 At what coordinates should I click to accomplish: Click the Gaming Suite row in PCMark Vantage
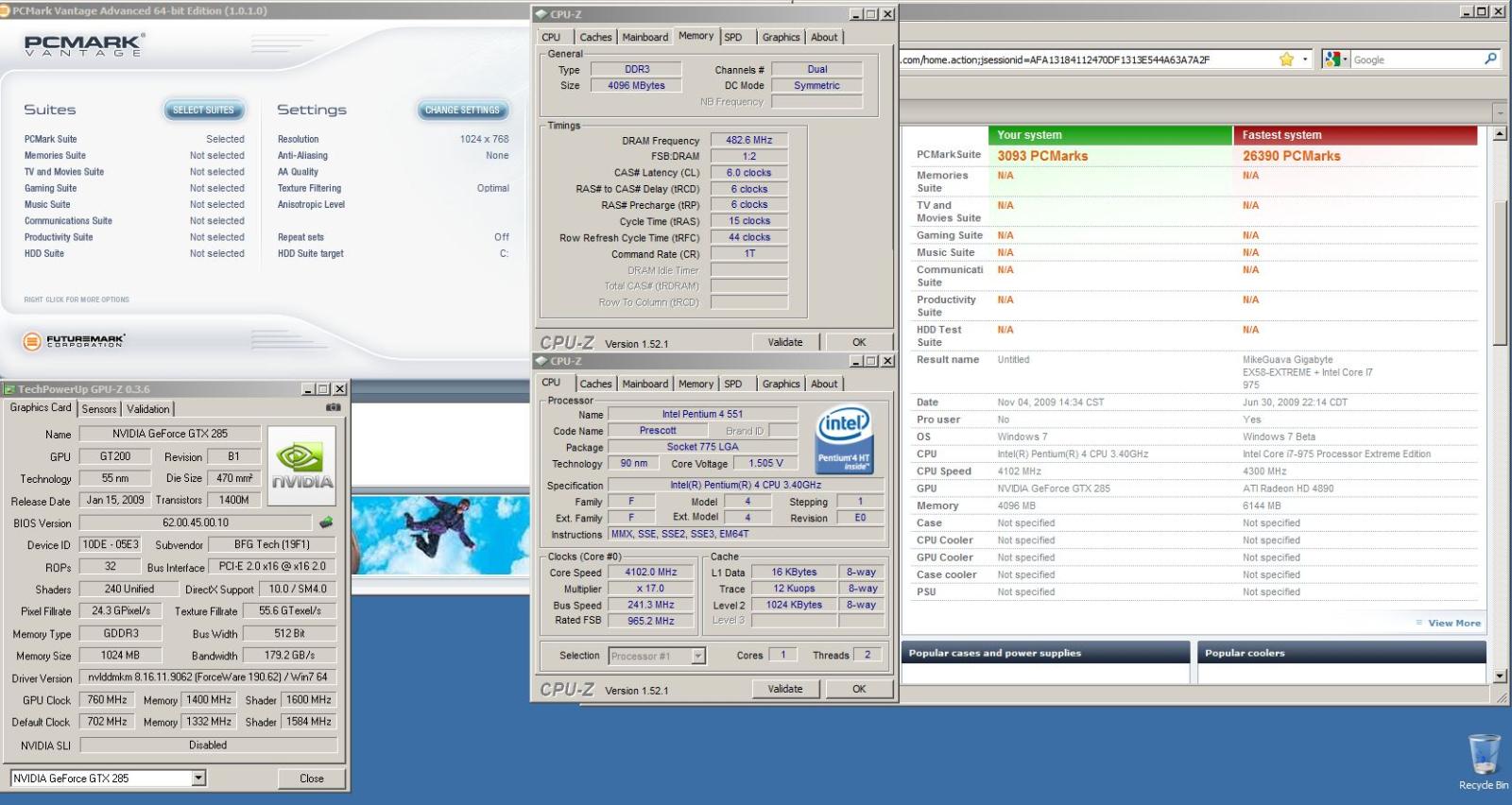coord(134,188)
